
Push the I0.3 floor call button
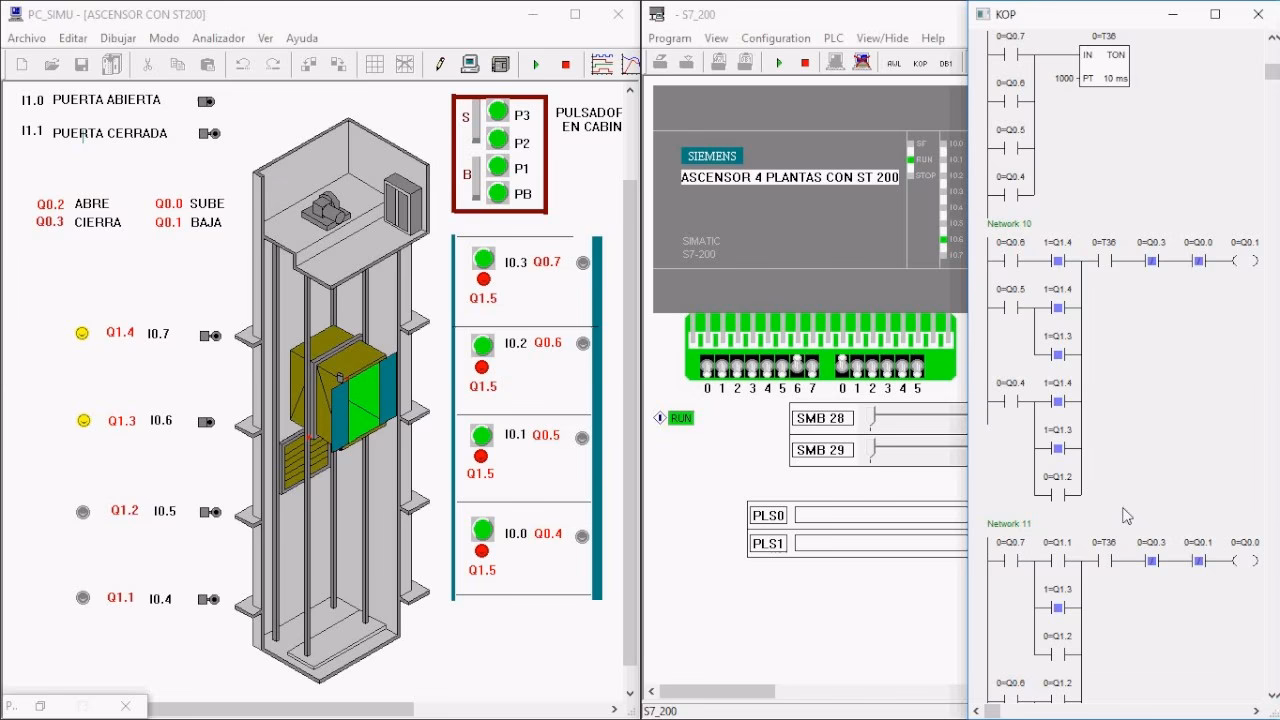(x=484, y=259)
